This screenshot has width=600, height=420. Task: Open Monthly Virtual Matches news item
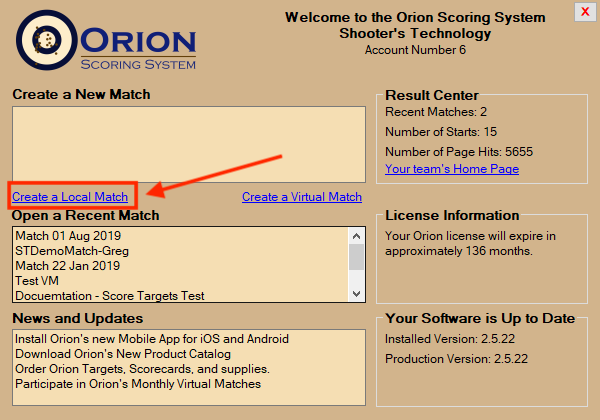pos(138,384)
